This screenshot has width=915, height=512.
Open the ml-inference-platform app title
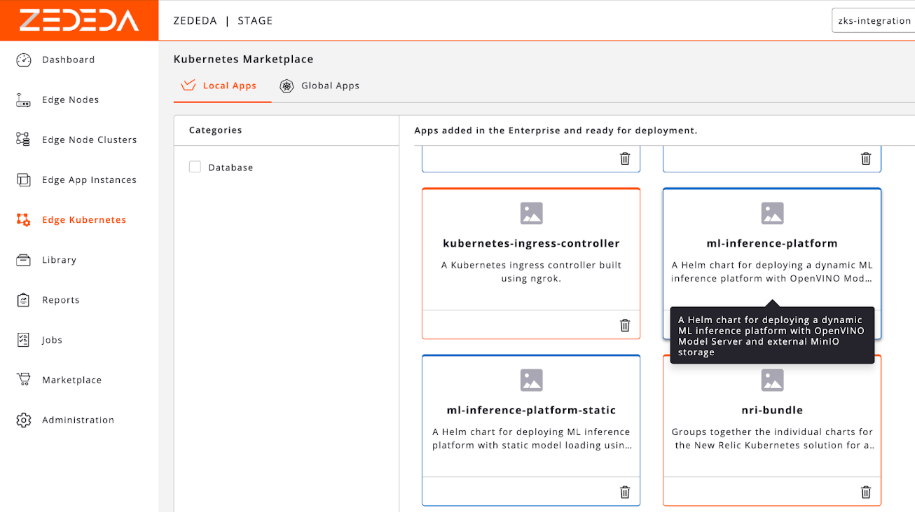tap(772, 243)
